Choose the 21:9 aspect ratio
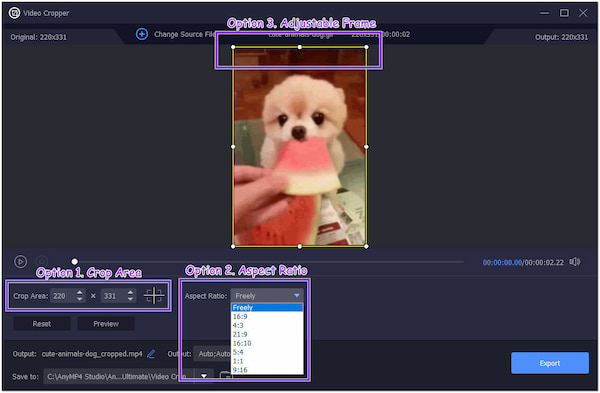Image resolution: width=600 pixels, height=393 pixels. point(267,334)
